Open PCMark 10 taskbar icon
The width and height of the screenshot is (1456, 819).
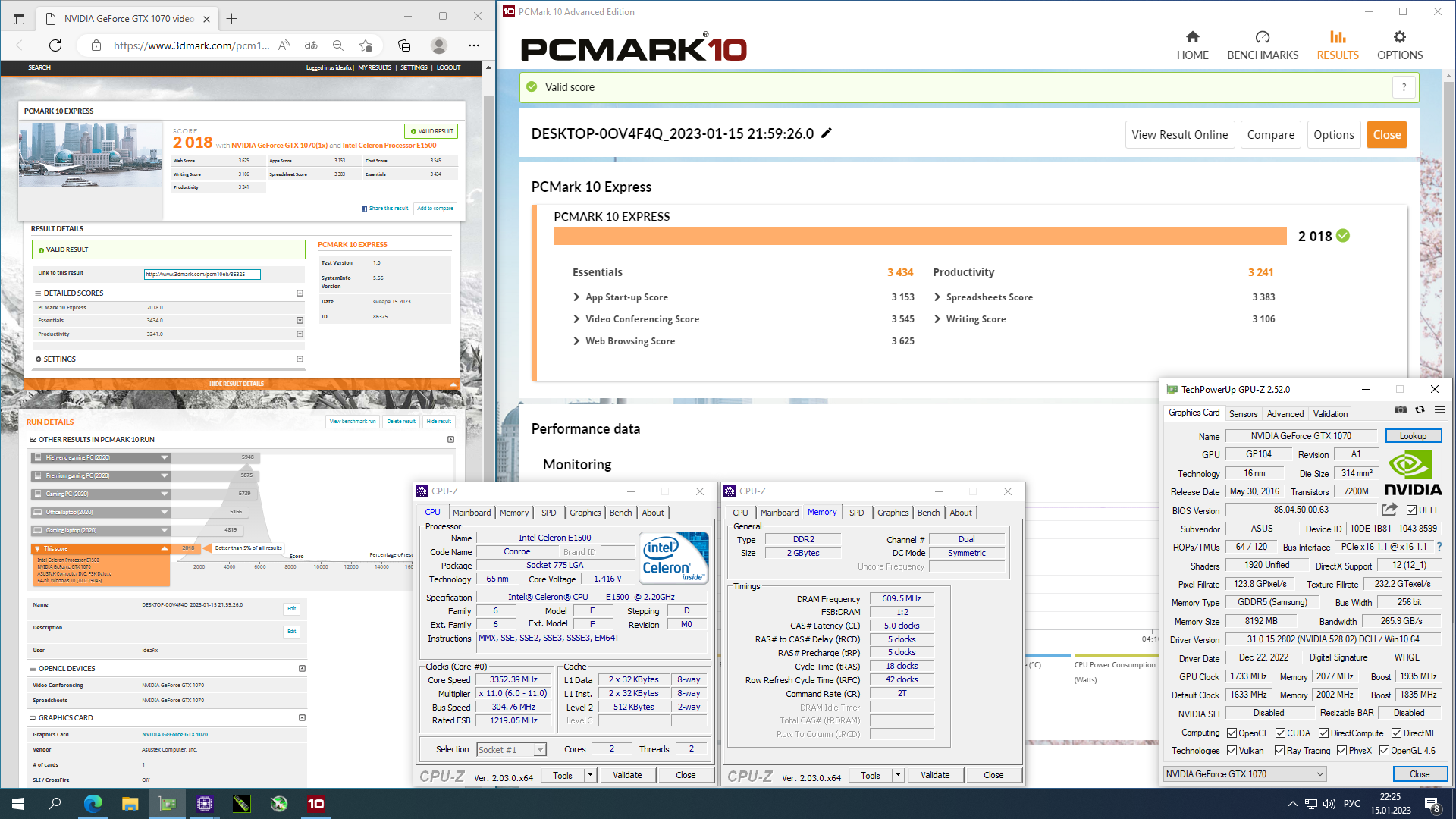(x=316, y=804)
